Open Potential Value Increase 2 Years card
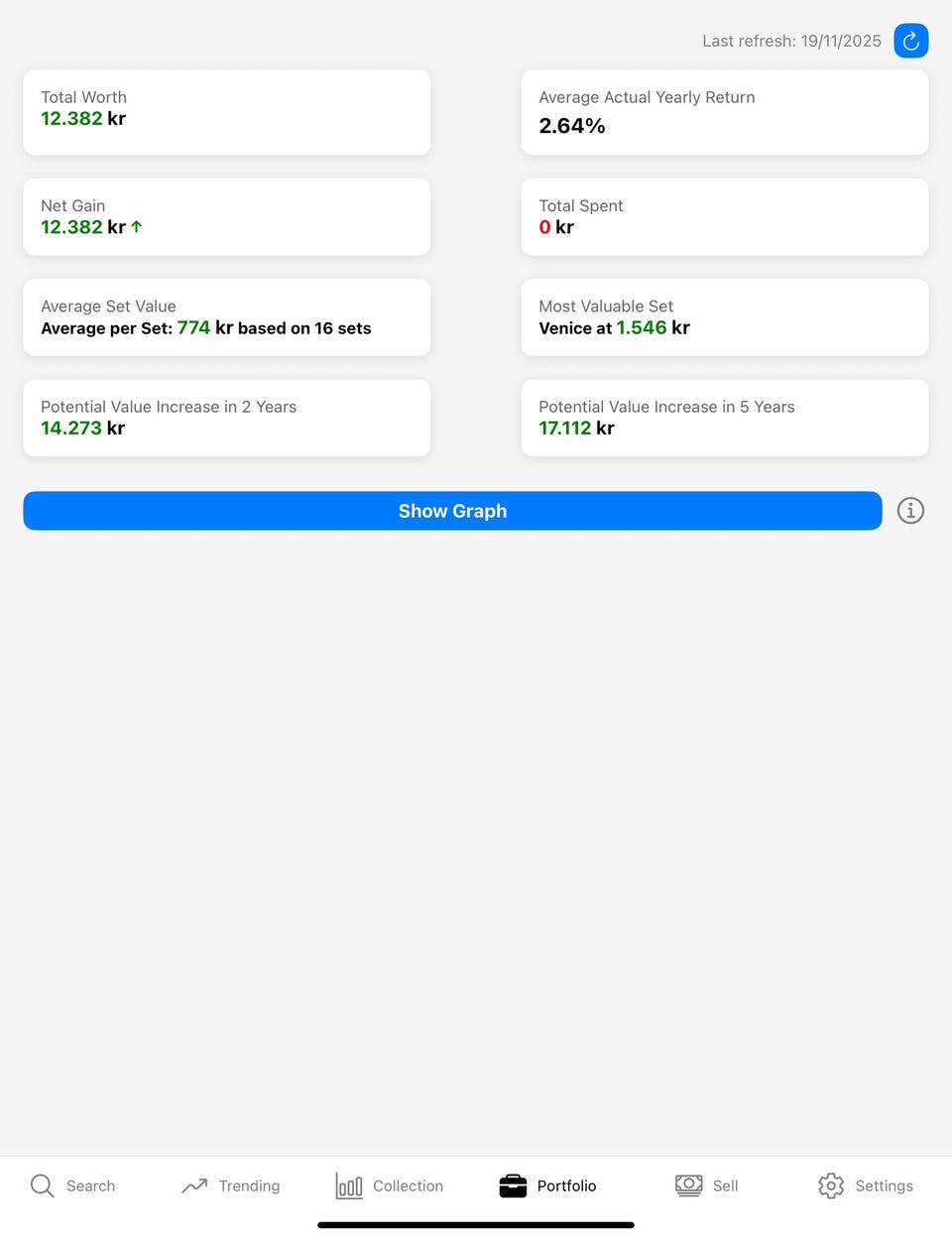The height and width of the screenshot is (1237, 952). 226,418
